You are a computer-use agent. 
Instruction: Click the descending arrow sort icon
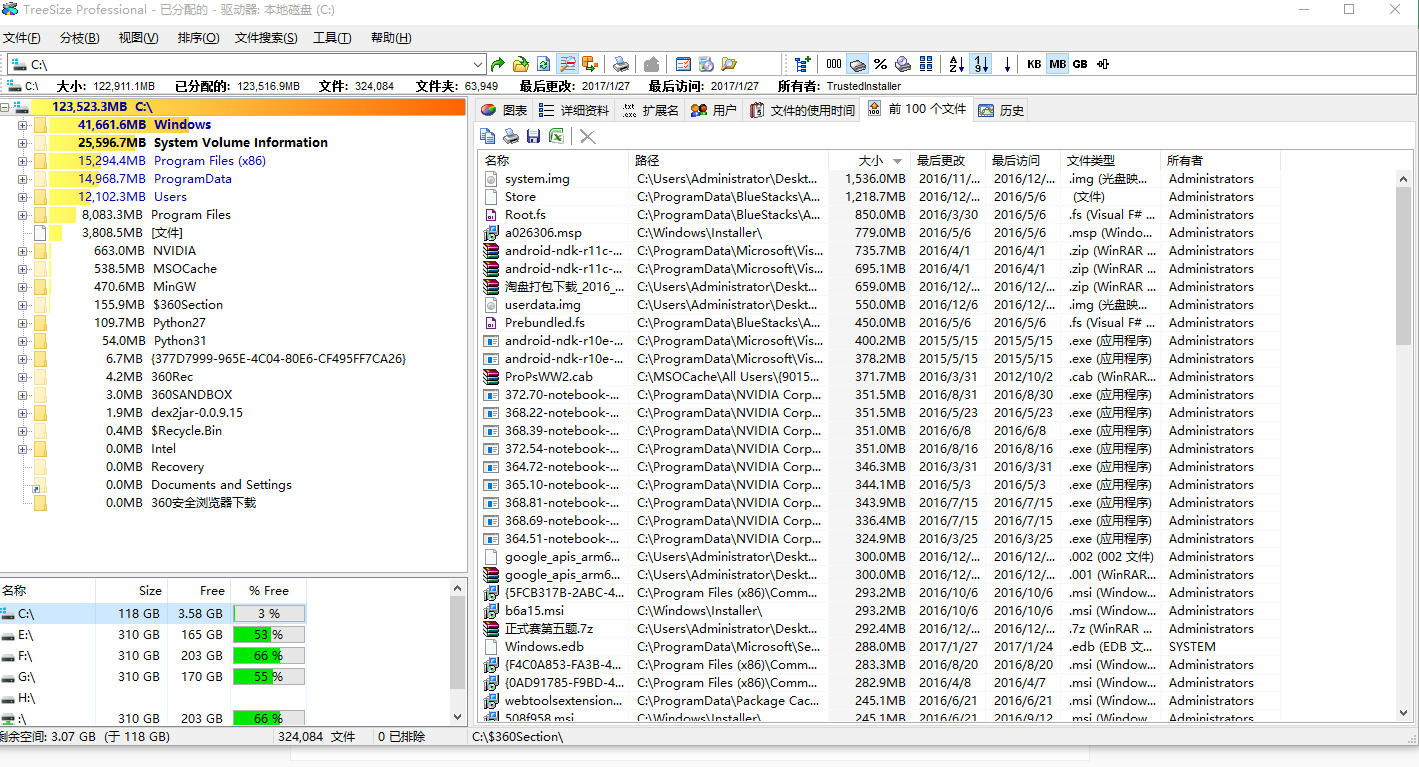[1007, 64]
